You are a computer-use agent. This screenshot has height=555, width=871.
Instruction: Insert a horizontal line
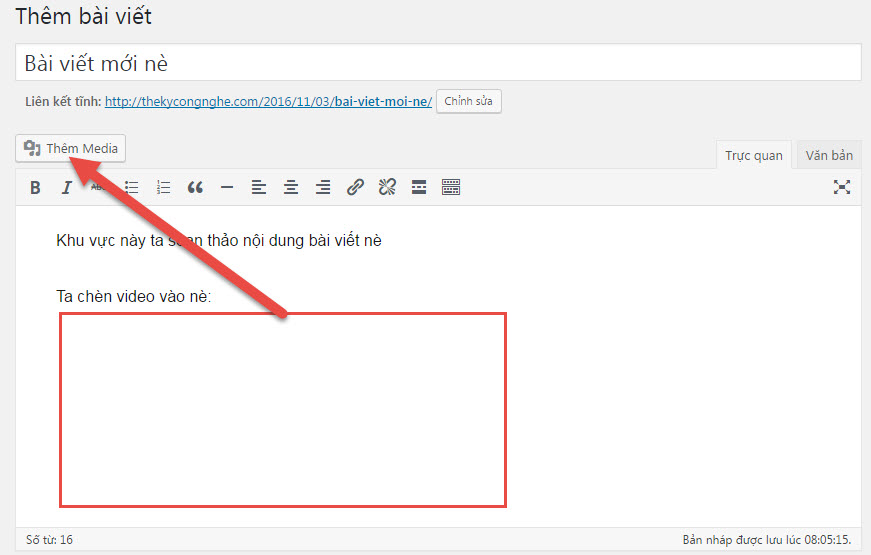coord(227,187)
